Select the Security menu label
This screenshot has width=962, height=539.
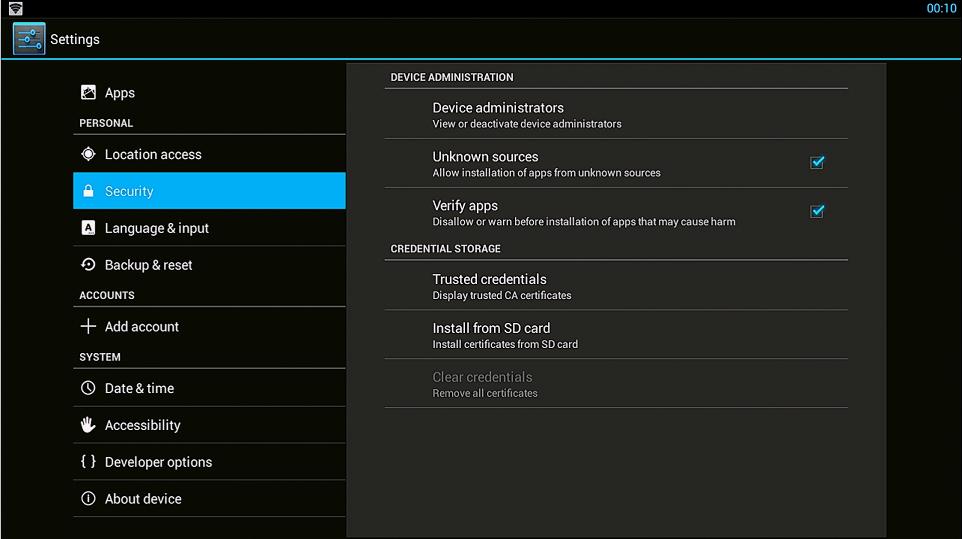(x=129, y=191)
